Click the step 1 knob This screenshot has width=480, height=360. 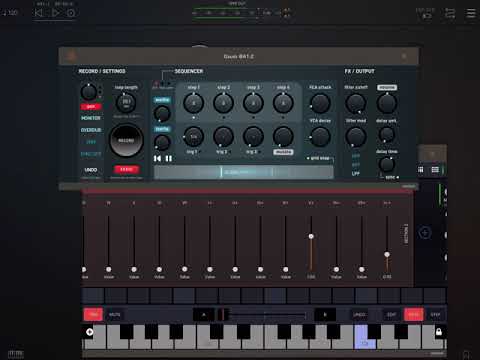tap(193, 103)
